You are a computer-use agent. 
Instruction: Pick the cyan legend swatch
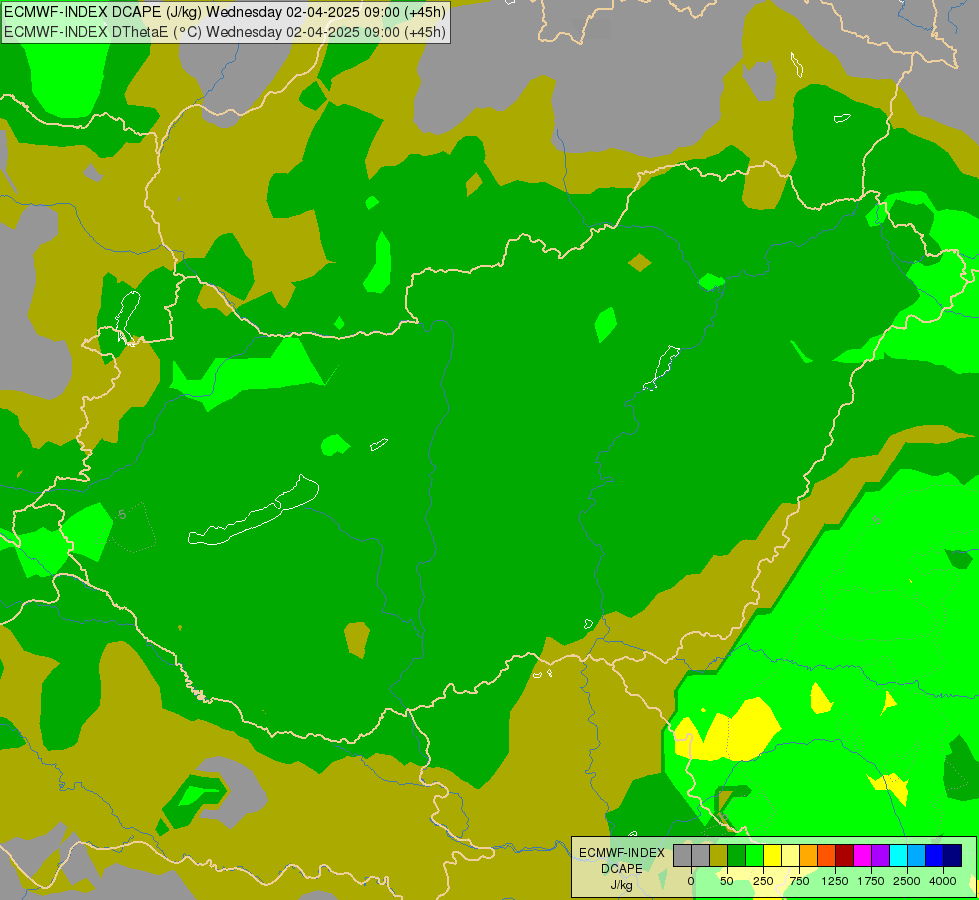pos(899,856)
